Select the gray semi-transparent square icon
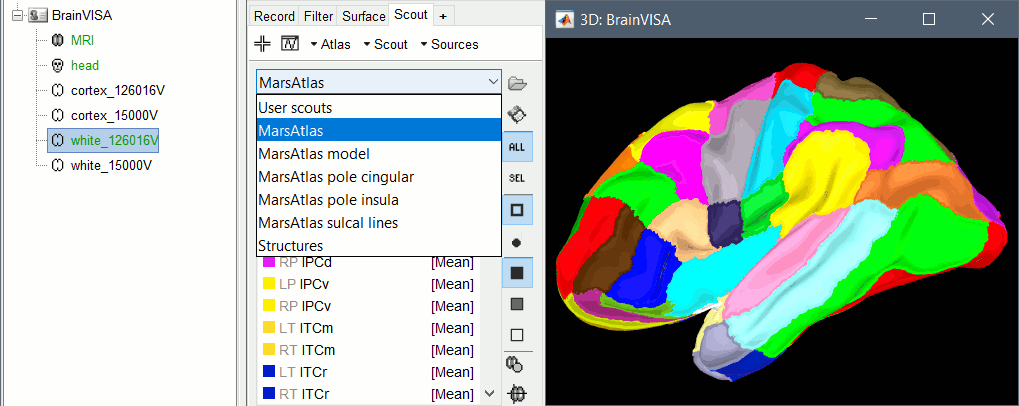1019x406 pixels. click(517, 303)
